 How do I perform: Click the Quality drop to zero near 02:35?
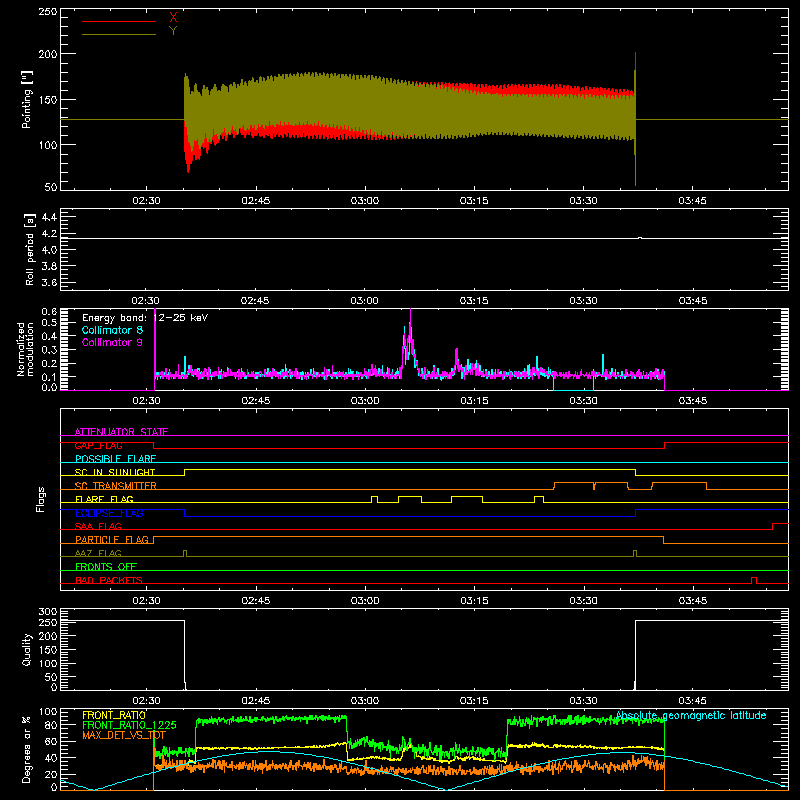tap(185, 654)
